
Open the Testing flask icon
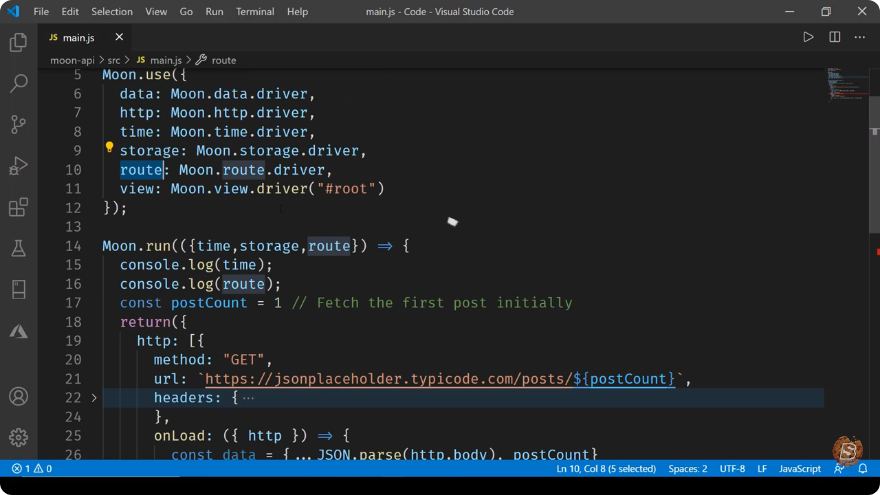coord(18,248)
